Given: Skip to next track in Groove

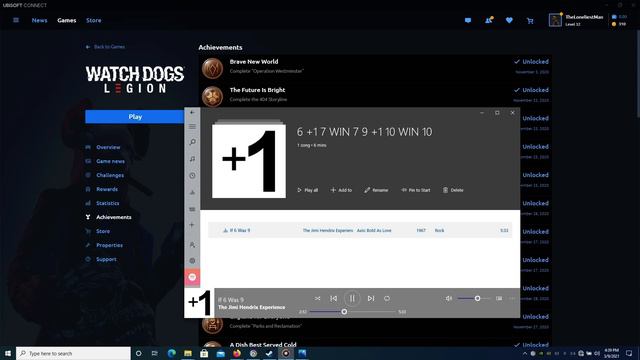Looking at the screenshot, I should coord(371,298).
